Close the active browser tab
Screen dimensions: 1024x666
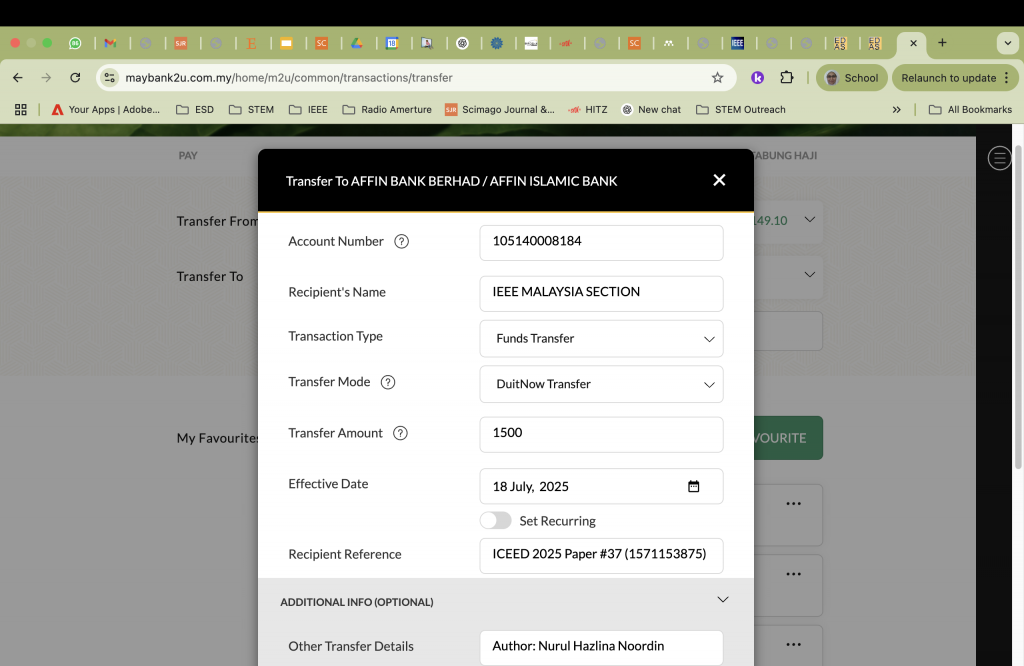tap(914, 43)
